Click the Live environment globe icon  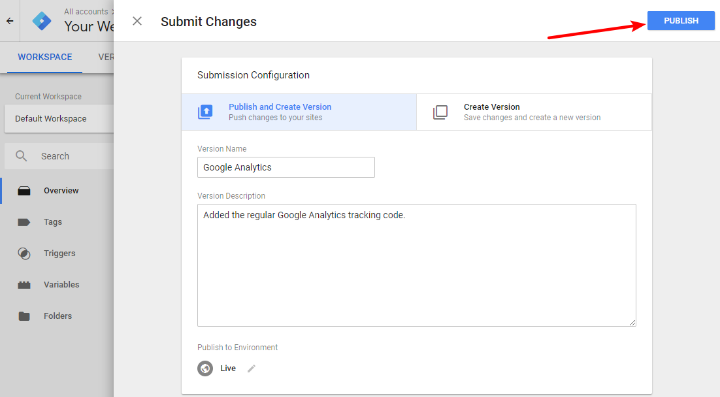(x=205, y=368)
